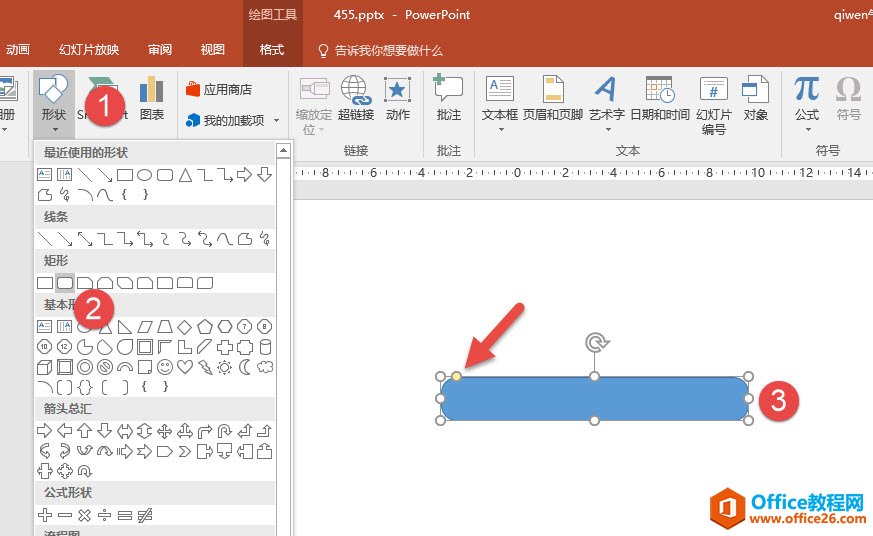Viewport: 873px width, 536px height.
Task: Choose the right triangle in basic shapes
Action: (125, 327)
